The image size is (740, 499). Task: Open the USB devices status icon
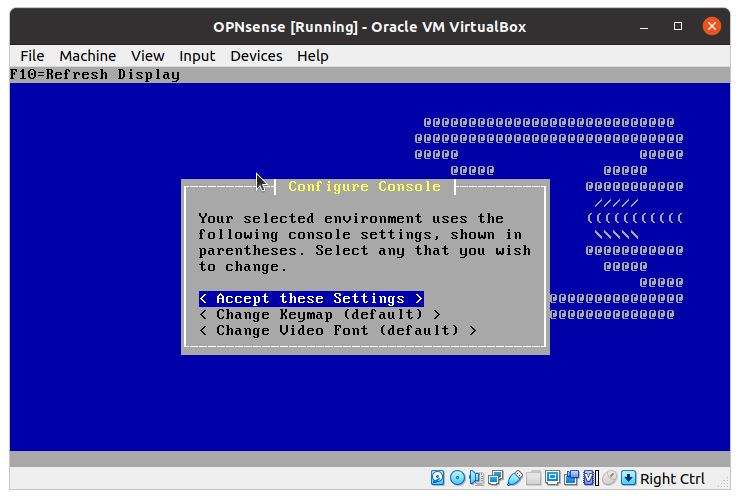514,478
